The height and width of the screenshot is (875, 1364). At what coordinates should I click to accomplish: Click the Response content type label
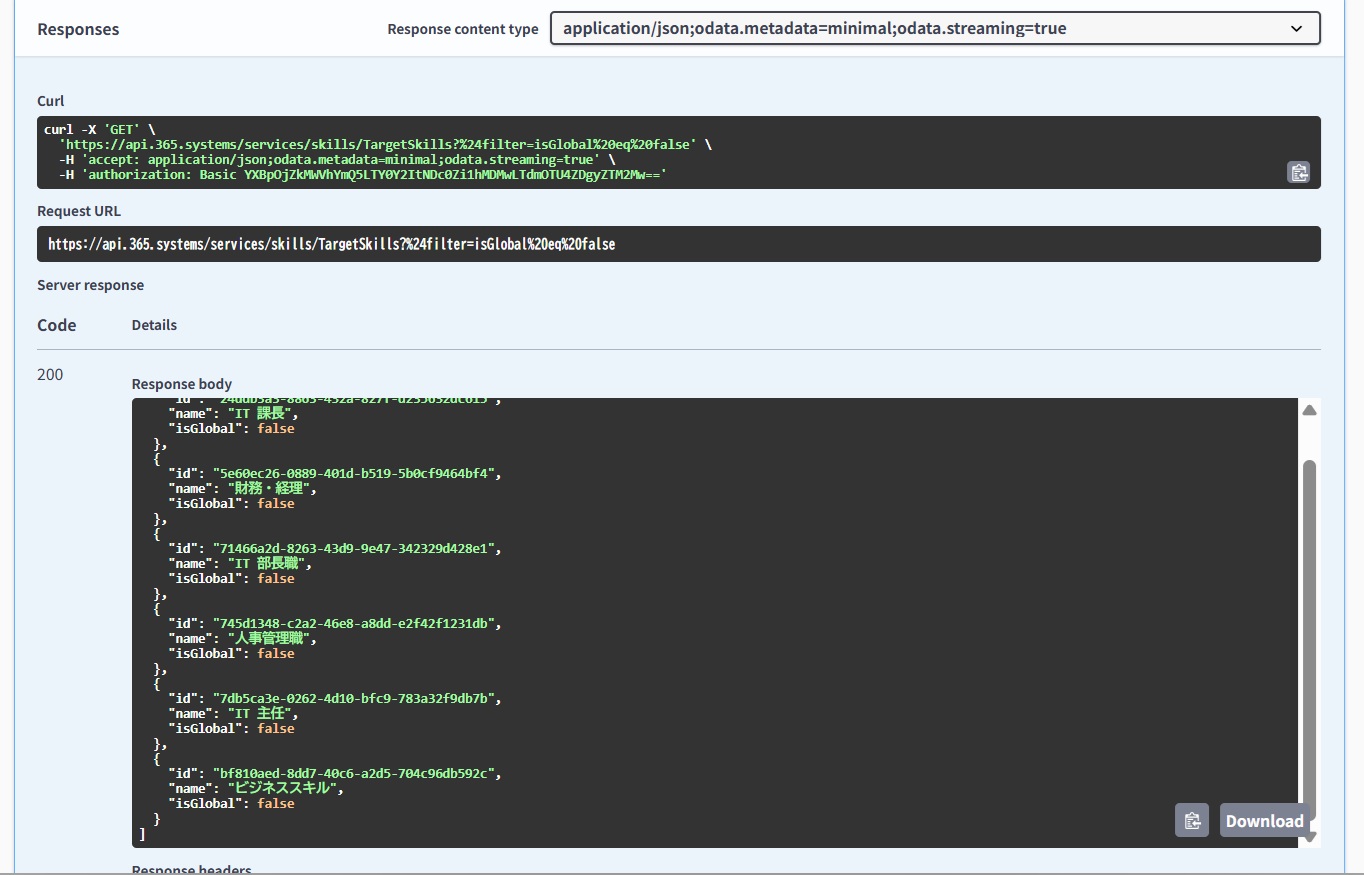point(463,29)
